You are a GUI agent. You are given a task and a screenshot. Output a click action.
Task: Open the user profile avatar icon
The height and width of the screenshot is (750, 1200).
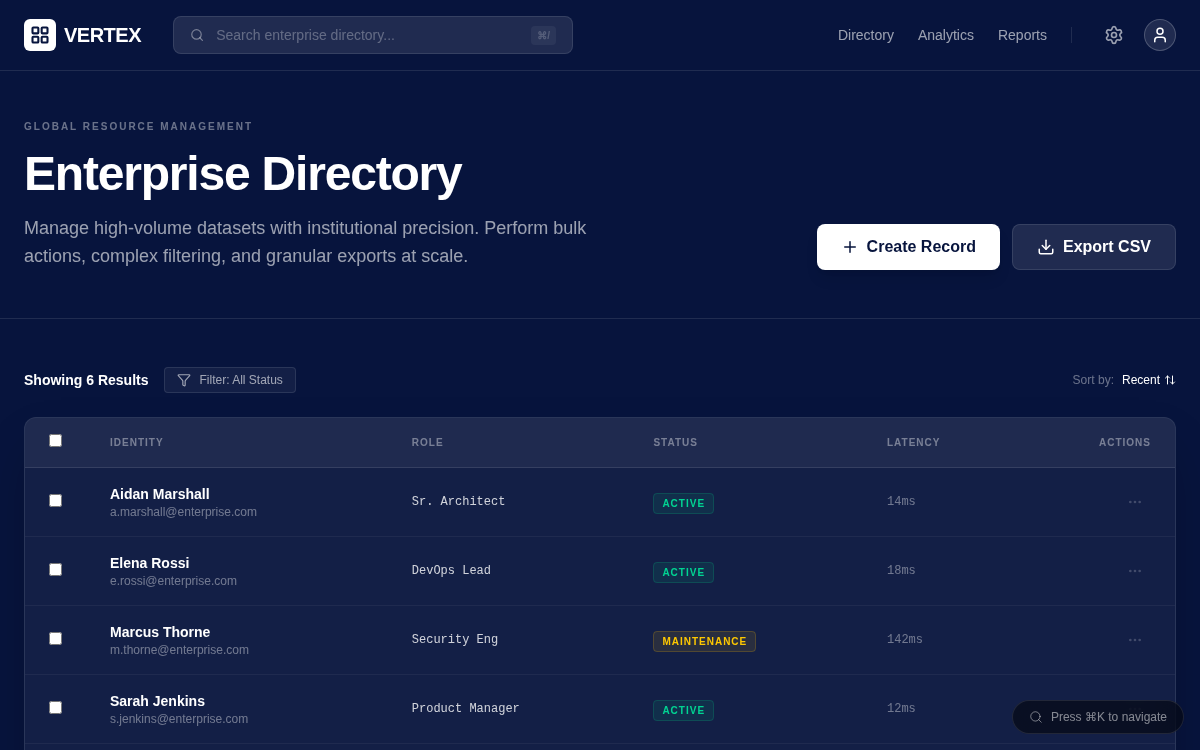(x=1160, y=35)
